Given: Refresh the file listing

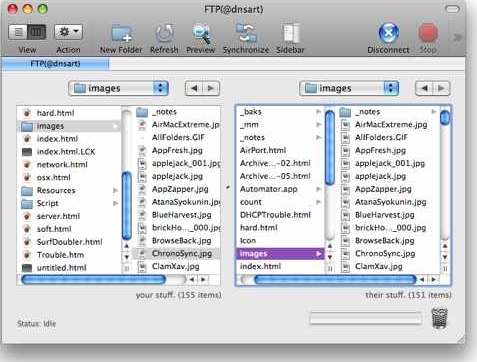Looking at the screenshot, I should click(x=164, y=34).
